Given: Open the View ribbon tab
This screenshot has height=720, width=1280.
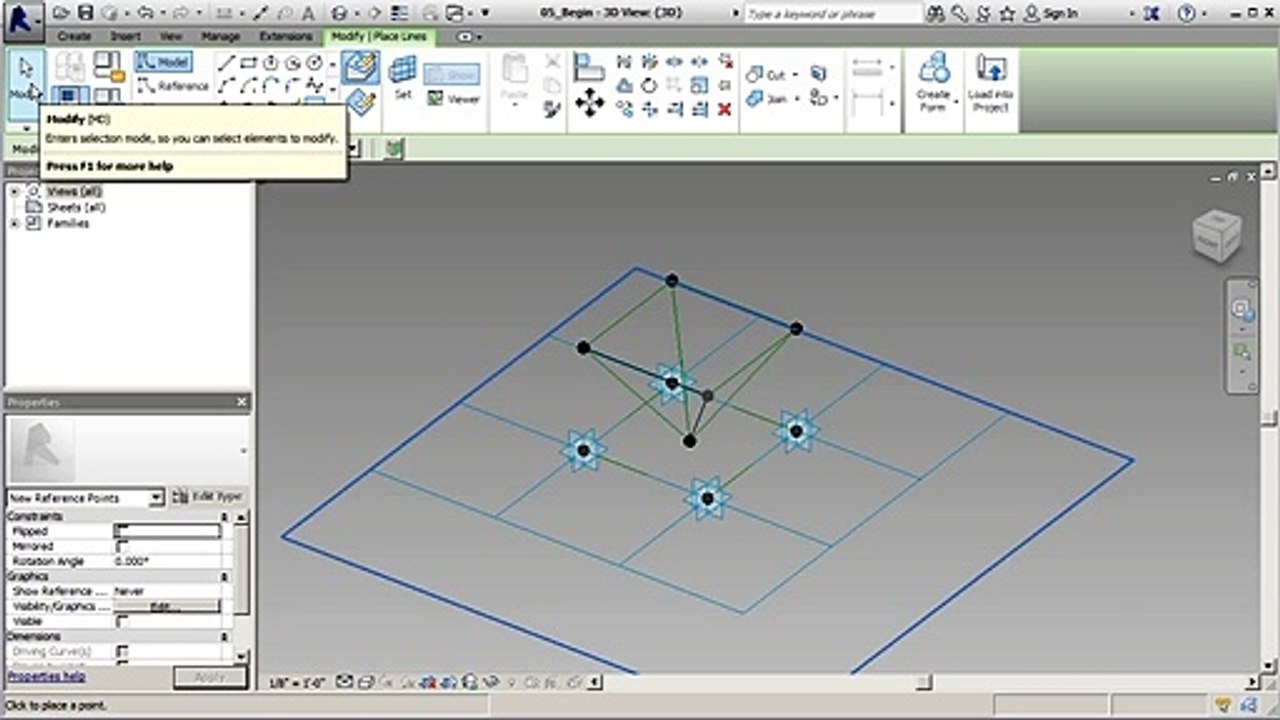Looking at the screenshot, I should point(171,36).
